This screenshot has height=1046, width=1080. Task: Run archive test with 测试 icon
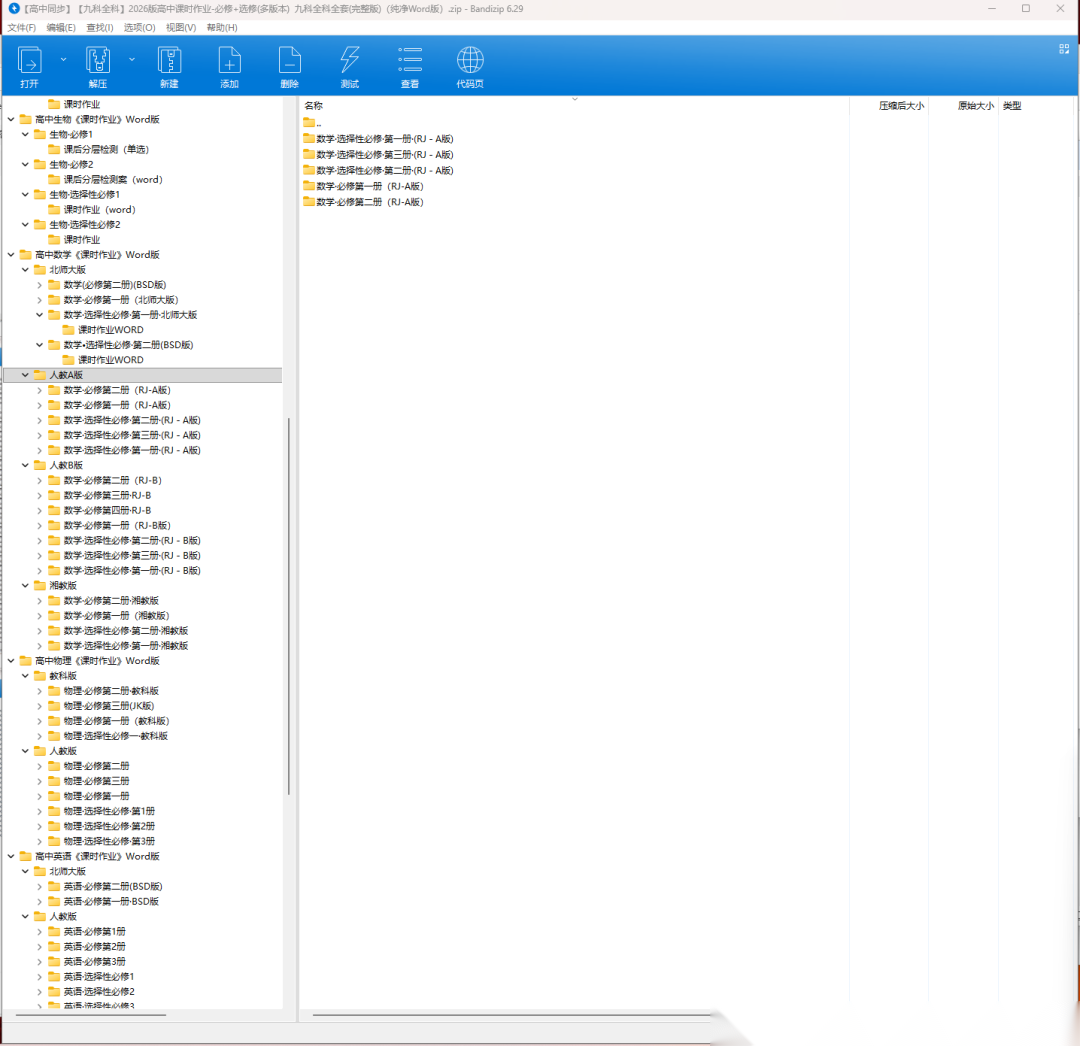(x=349, y=61)
